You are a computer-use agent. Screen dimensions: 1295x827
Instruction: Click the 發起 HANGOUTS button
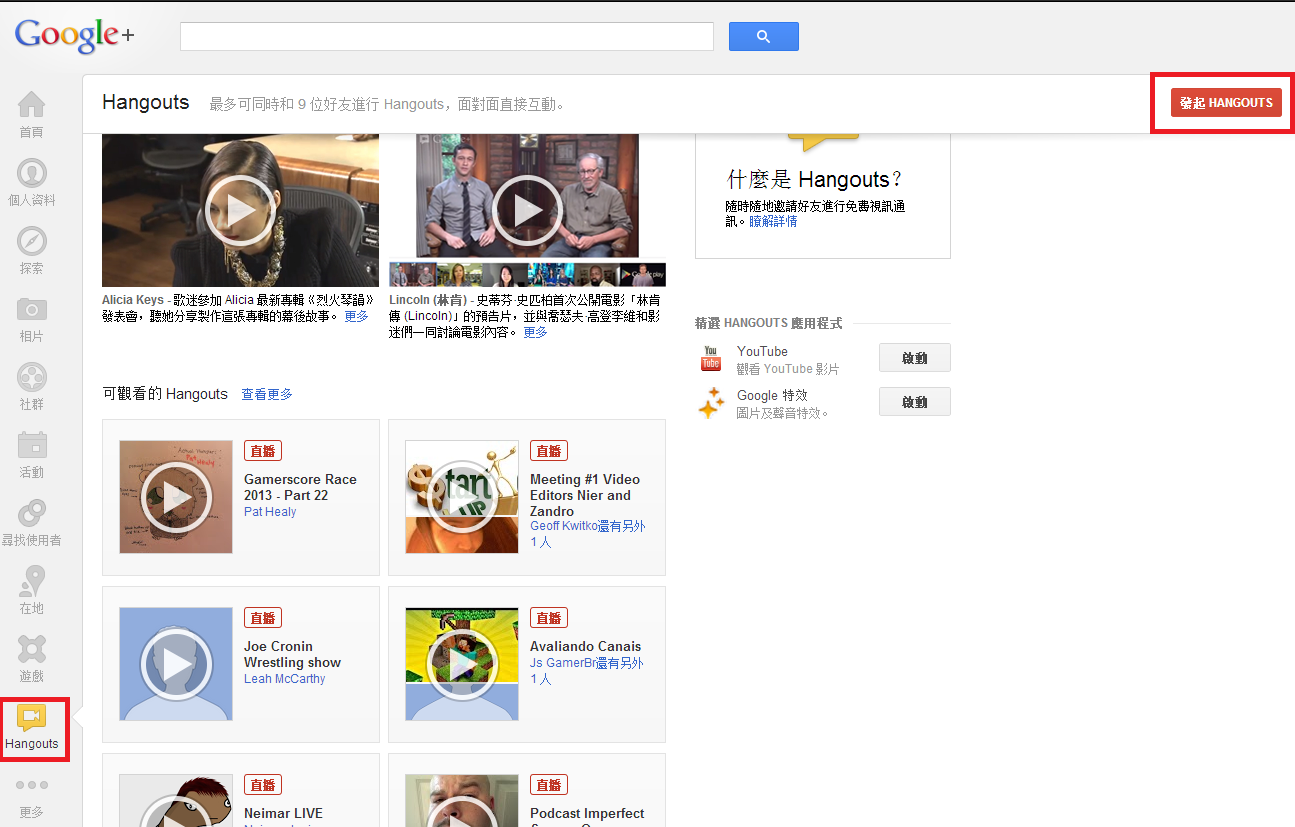click(1226, 102)
